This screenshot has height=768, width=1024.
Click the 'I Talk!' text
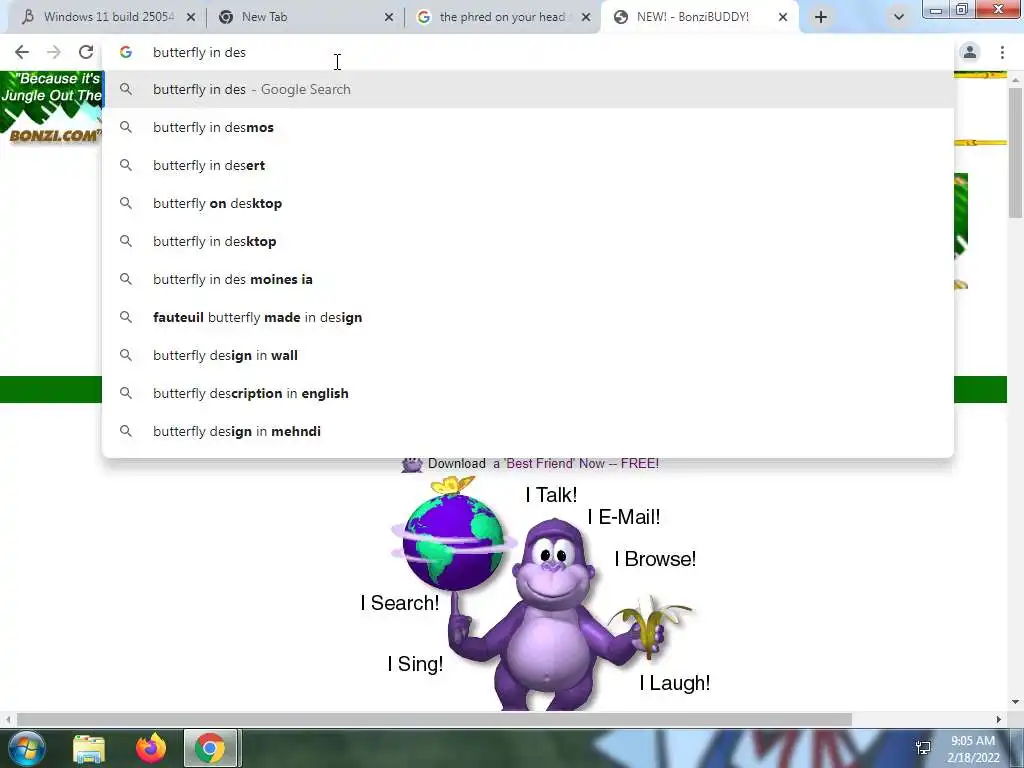551,495
